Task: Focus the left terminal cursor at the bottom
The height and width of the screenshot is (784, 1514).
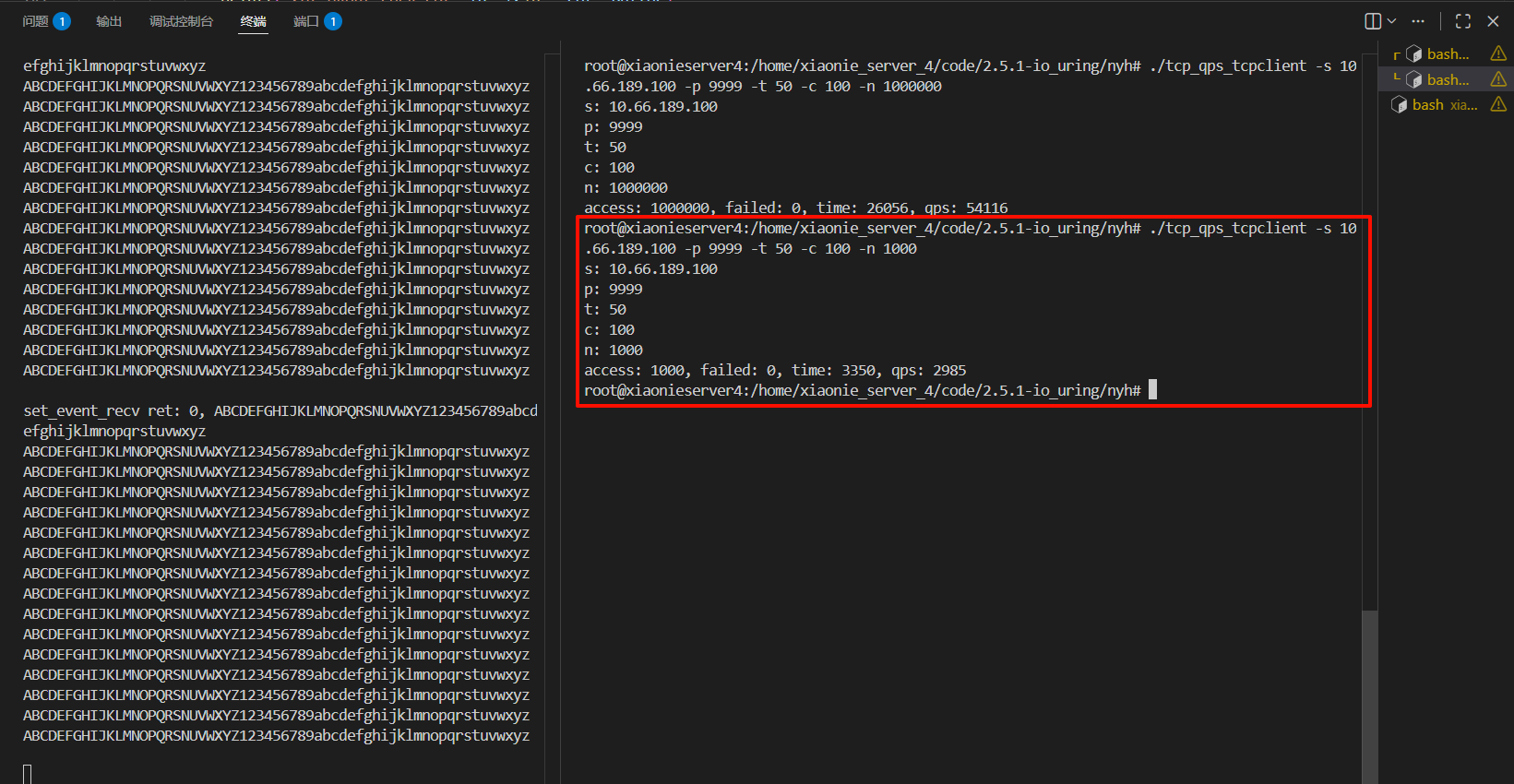Action: pyautogui.click(x=28, y=775)
